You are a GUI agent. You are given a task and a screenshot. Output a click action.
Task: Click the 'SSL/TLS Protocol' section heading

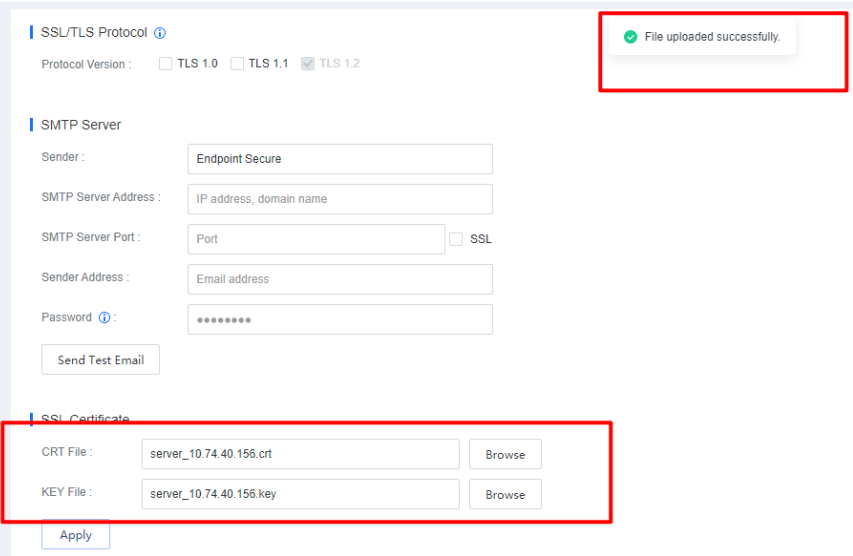[94, 33]
